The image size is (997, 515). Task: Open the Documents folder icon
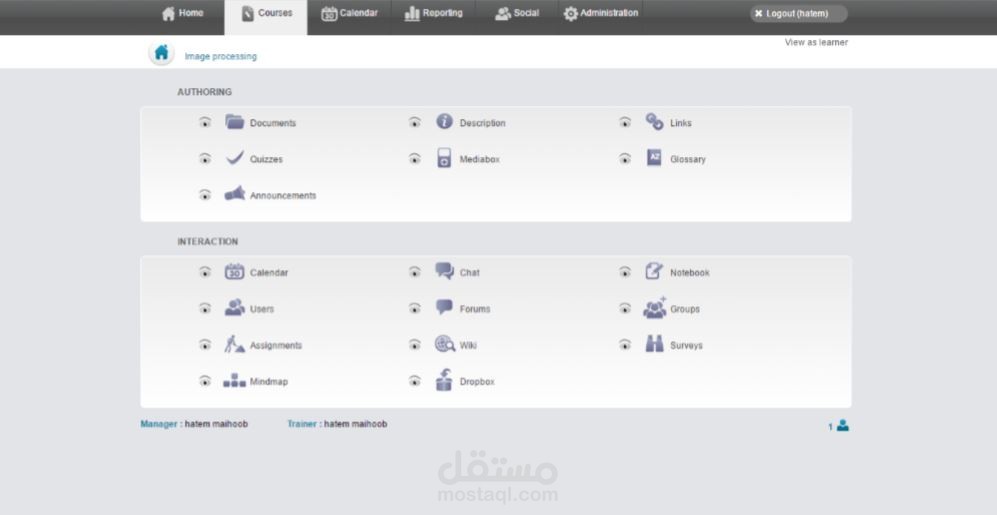click(235, 122)
